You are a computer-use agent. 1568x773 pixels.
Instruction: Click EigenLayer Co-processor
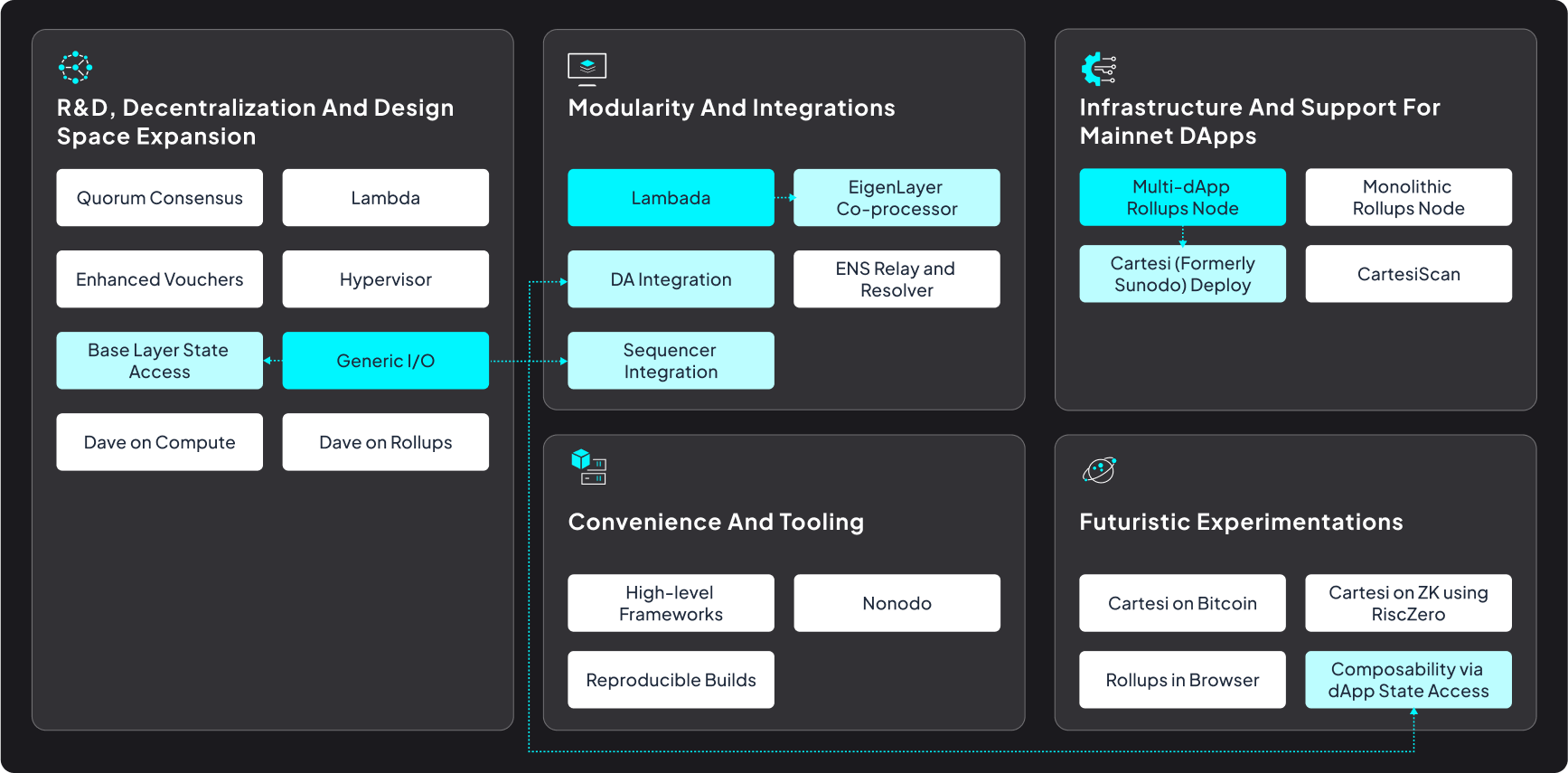click(897, 198)
